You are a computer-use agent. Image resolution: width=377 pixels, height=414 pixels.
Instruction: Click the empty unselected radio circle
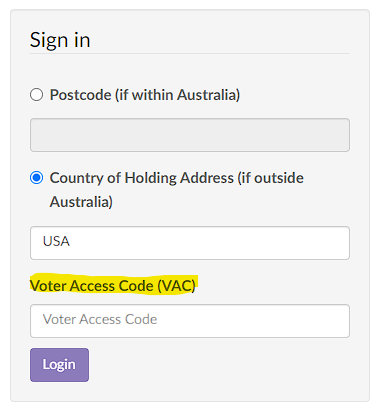point(36,95)
